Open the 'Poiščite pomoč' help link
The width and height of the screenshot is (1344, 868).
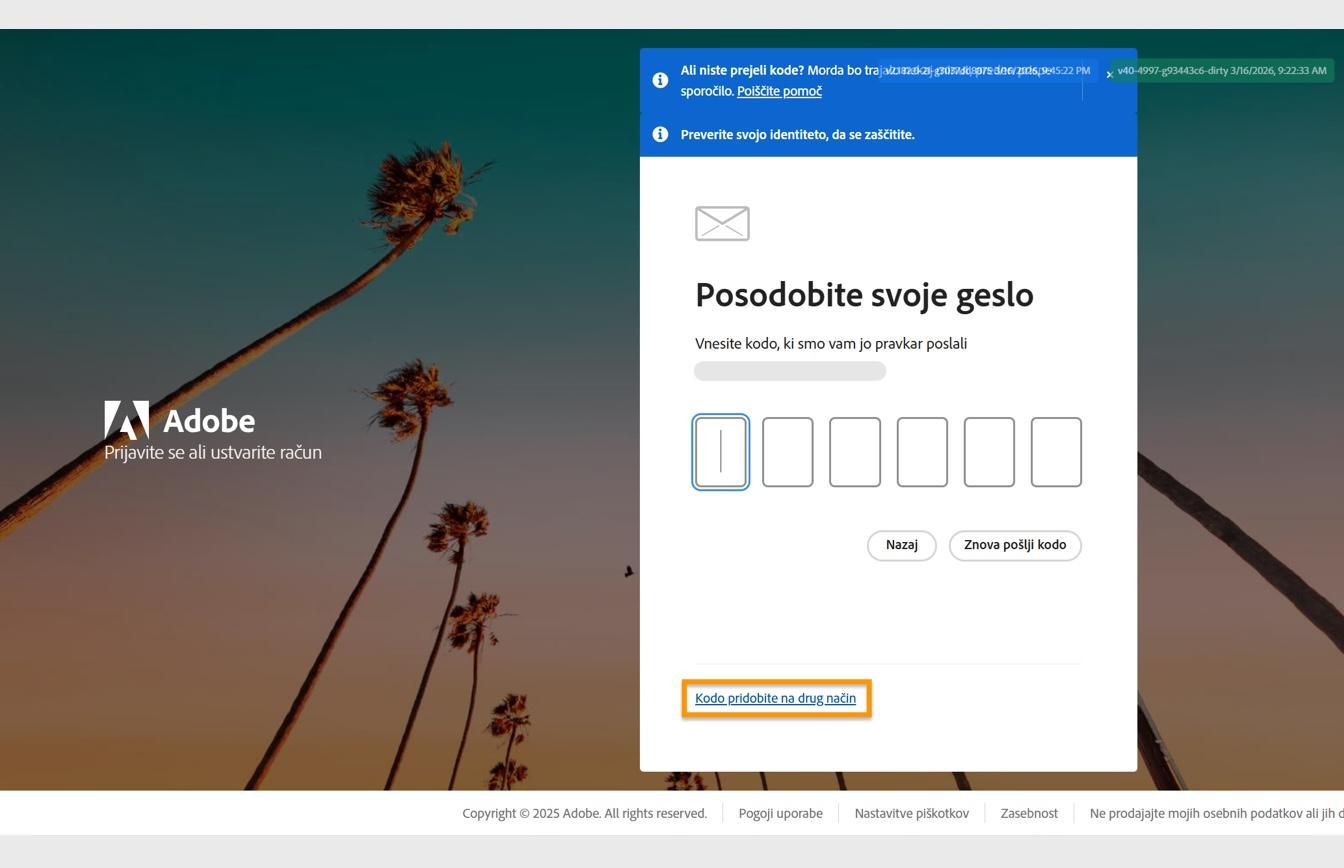[779, 91]
